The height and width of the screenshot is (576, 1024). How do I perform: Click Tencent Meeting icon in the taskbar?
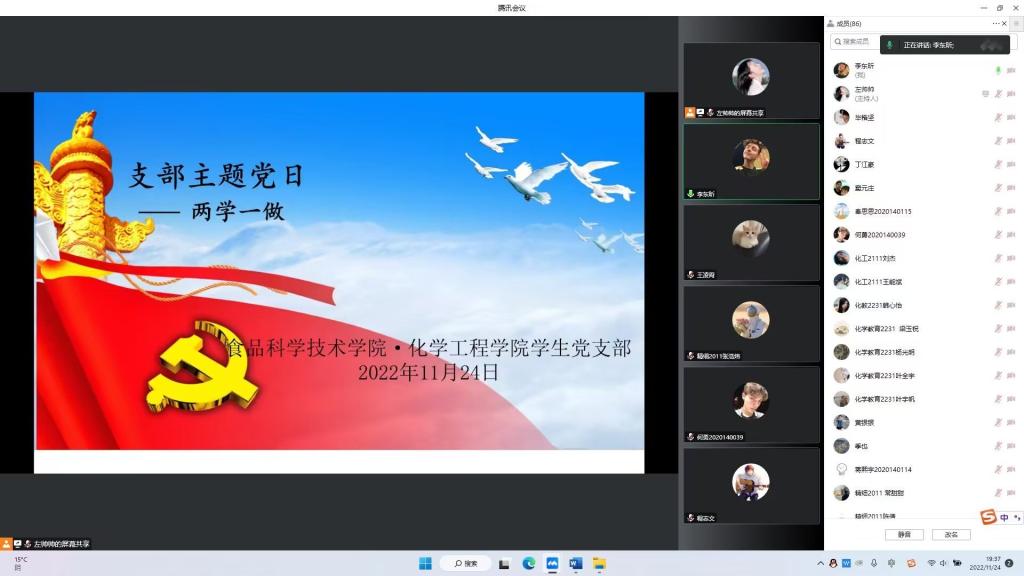[x=552, y=563]
